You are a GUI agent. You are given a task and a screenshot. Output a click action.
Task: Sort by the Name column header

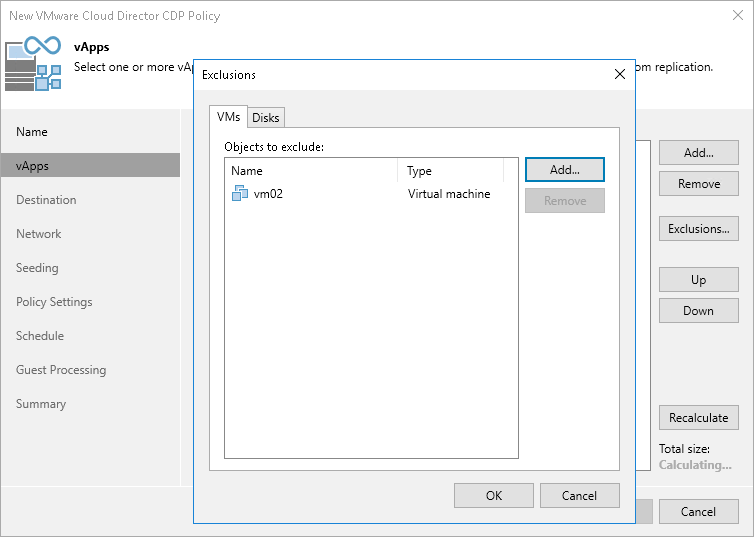pyautogui.click(x=311, y=171)
